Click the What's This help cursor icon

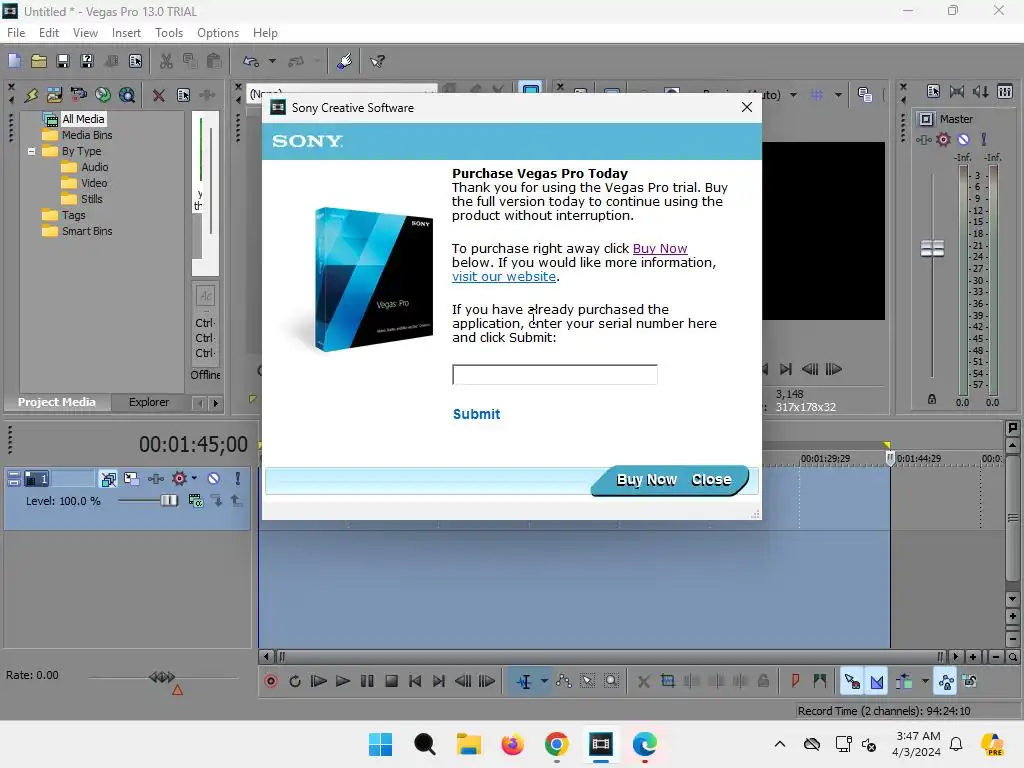377,61
